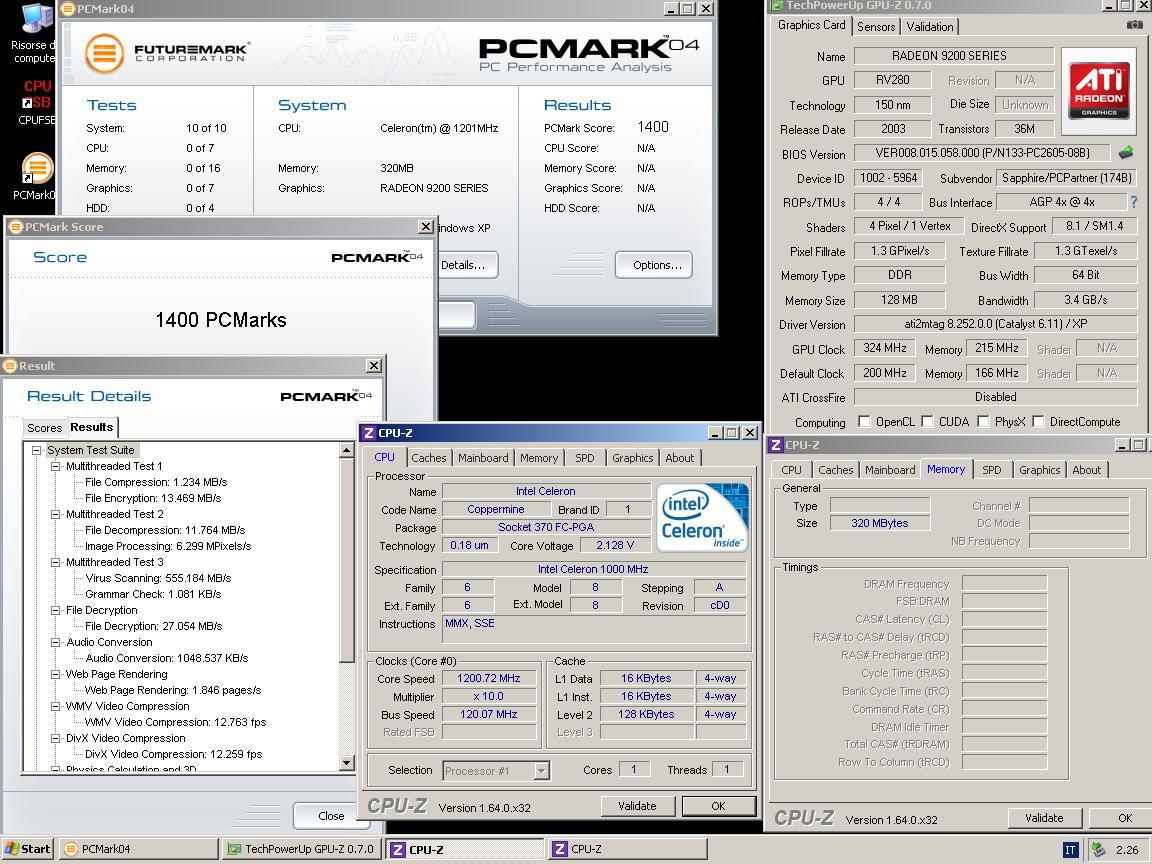Image resolution: width=1152 pixels, height=864 pixels.
Task: Select 'DivX Video Compression: 12.259 fps' row
Action: [x=173, y=755]
